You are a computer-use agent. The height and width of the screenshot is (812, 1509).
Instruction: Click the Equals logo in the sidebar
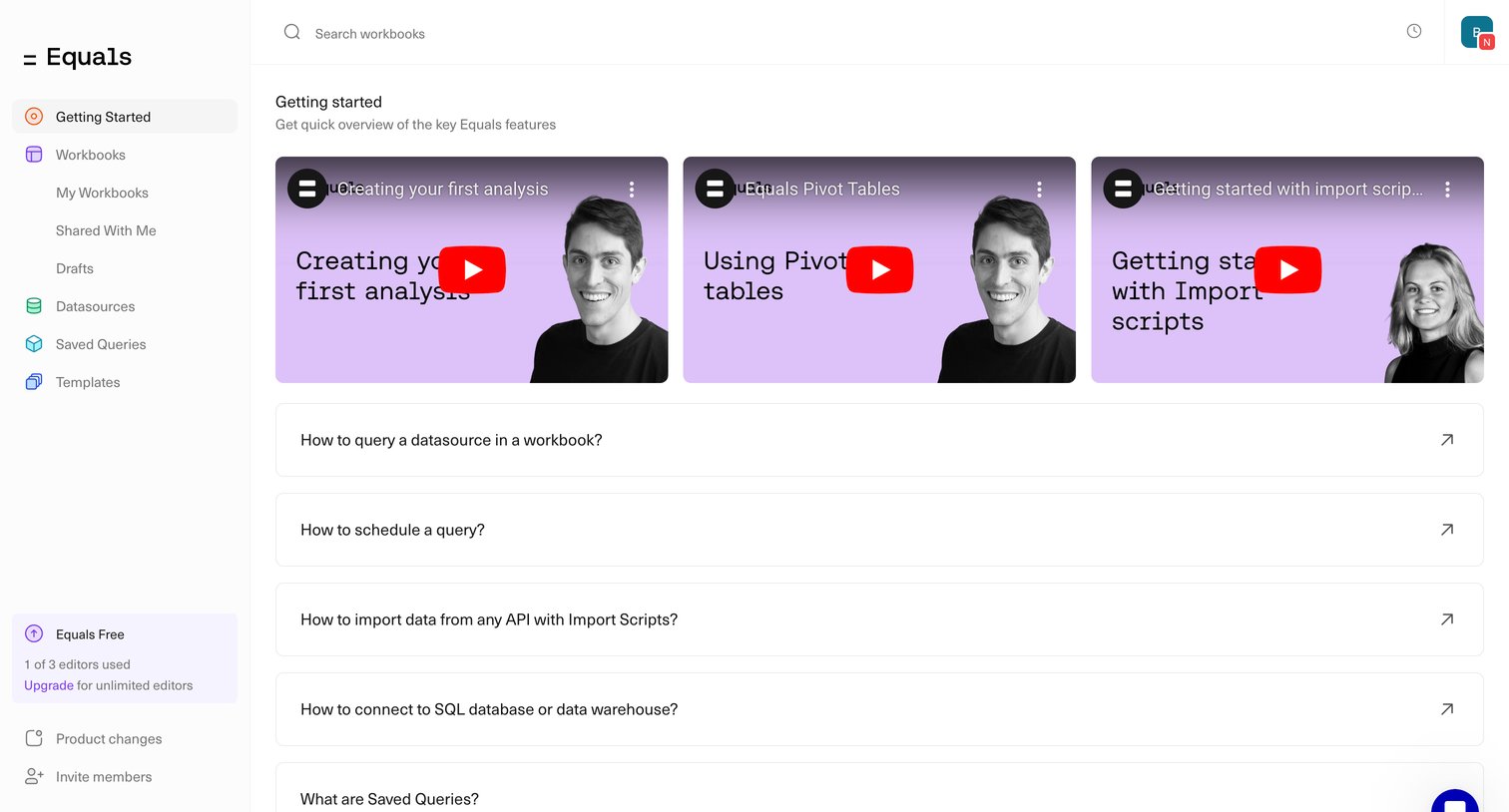click(x=78, y=58)
